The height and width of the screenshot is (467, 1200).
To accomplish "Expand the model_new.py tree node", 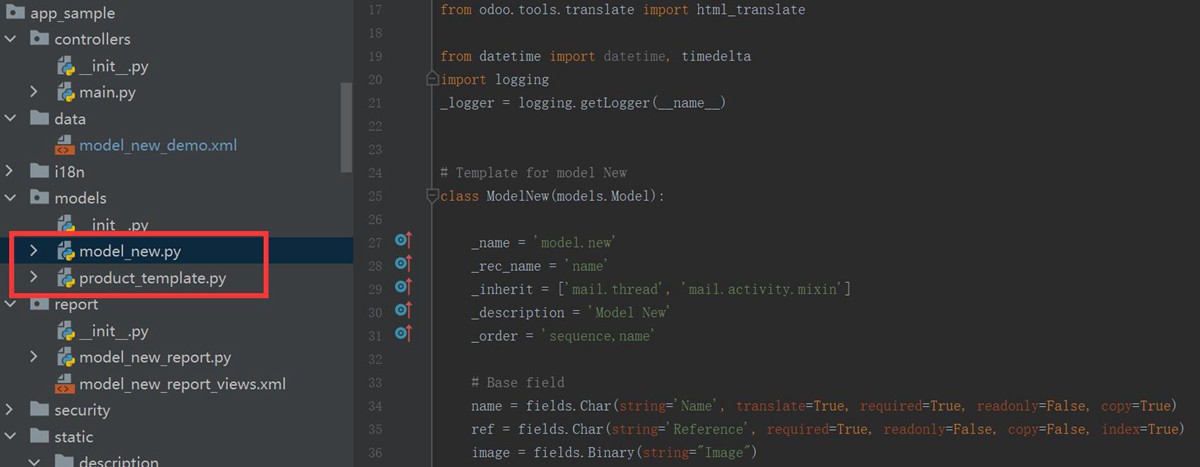I will tap(34, 250).
